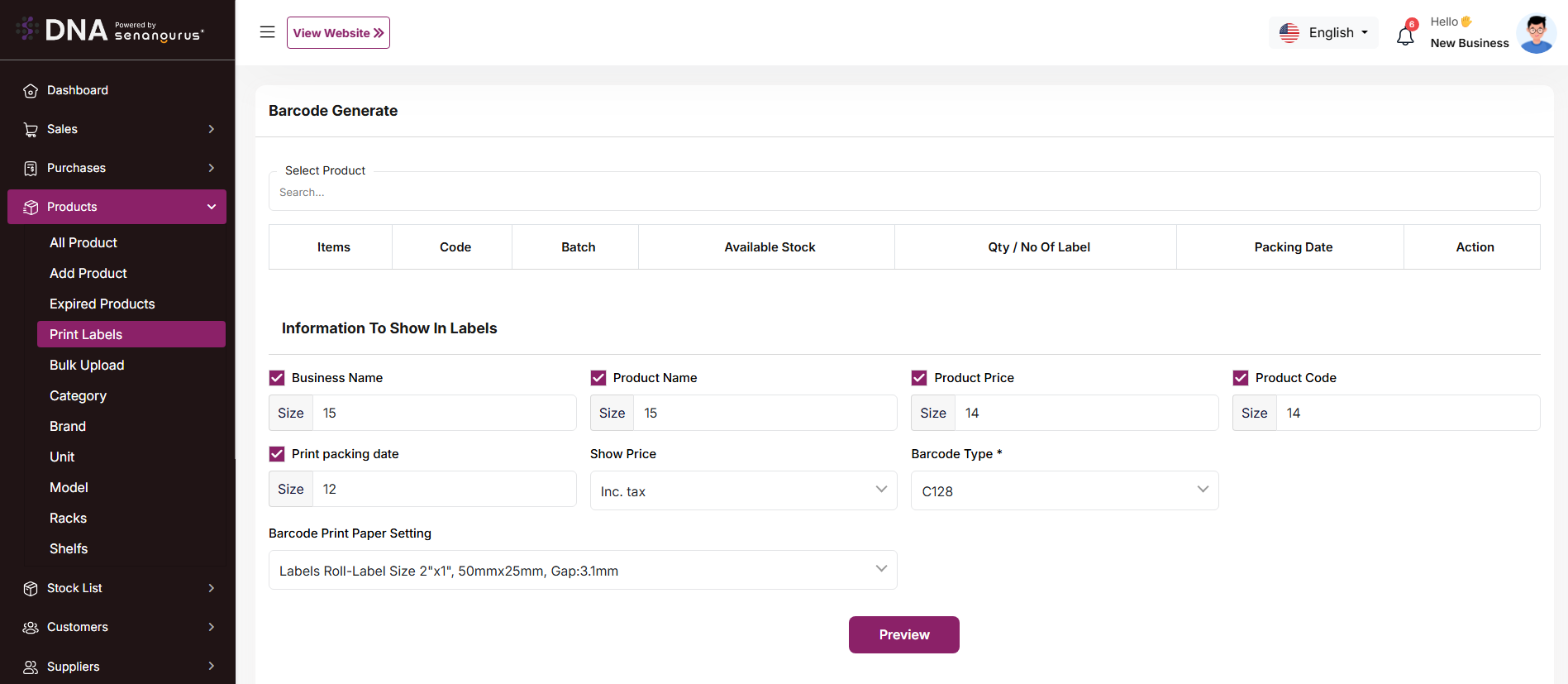Click the Select Product search field
Image resolution: width=1568 pixels, height=684 pixels.
click(903, 192)
